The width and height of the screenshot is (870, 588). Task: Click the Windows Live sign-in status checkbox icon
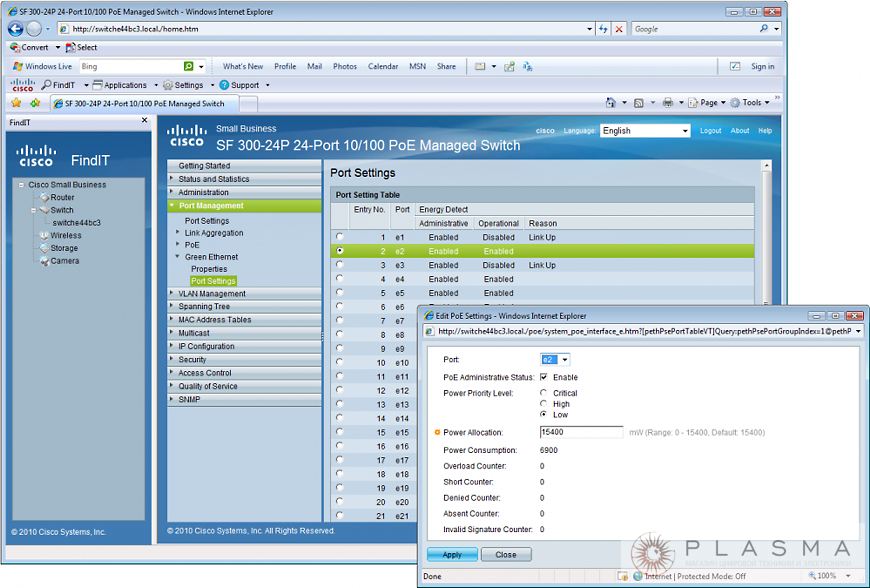click(735, 67)
